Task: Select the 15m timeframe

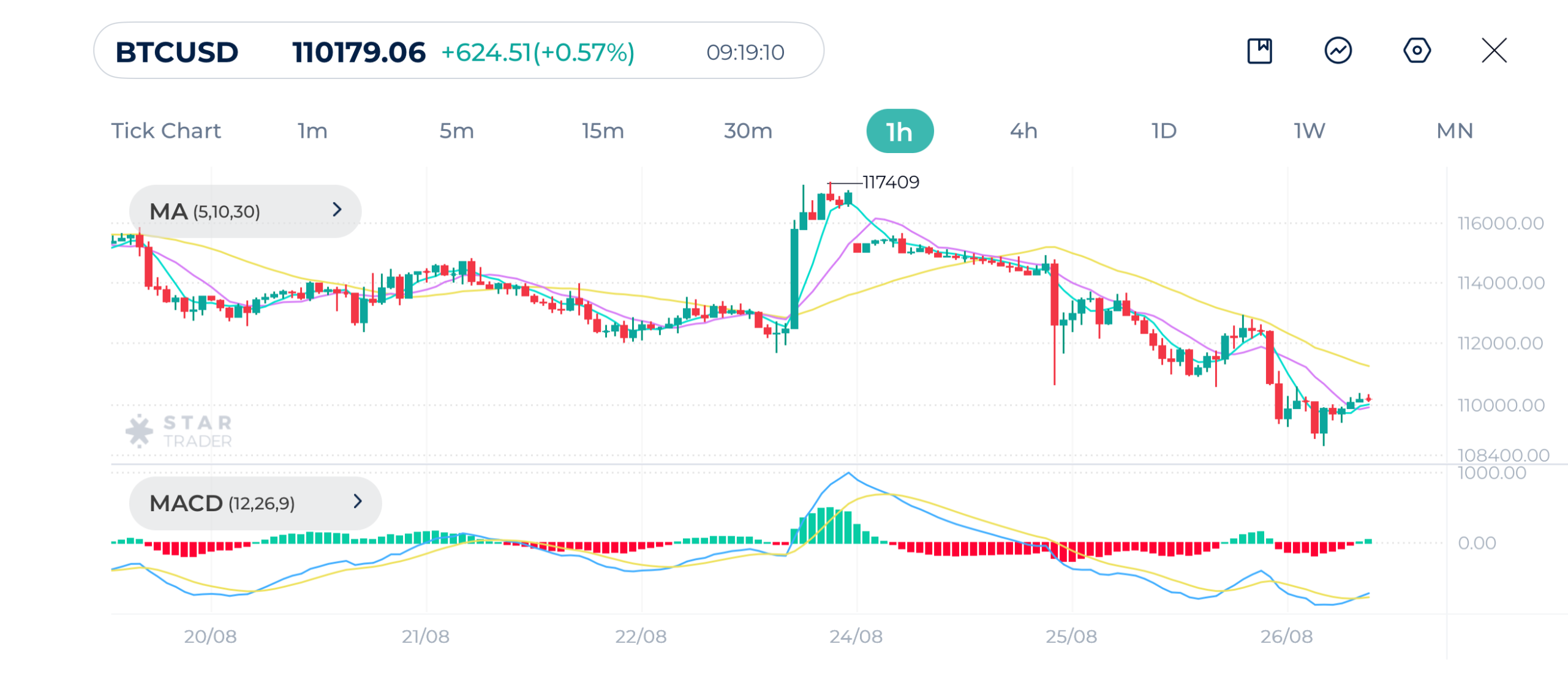Action: [603, 130]
